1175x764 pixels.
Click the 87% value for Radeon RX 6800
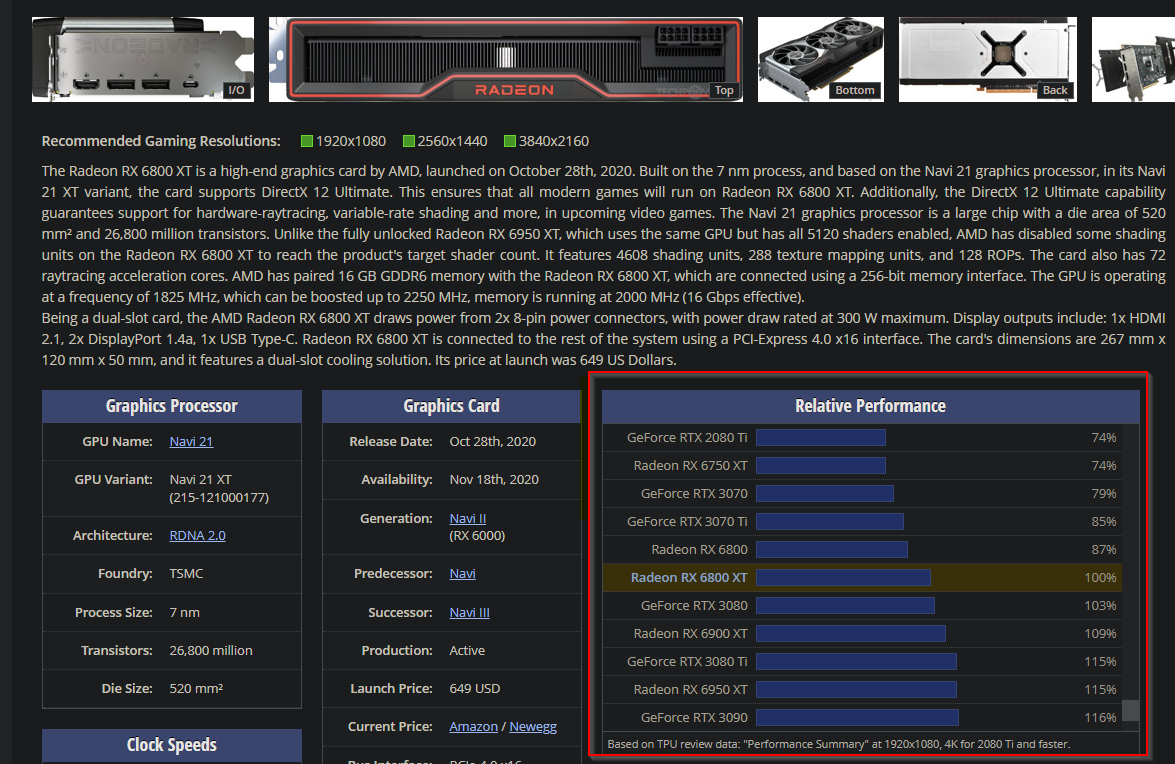pyautogui.click(x=1104, y=550)
